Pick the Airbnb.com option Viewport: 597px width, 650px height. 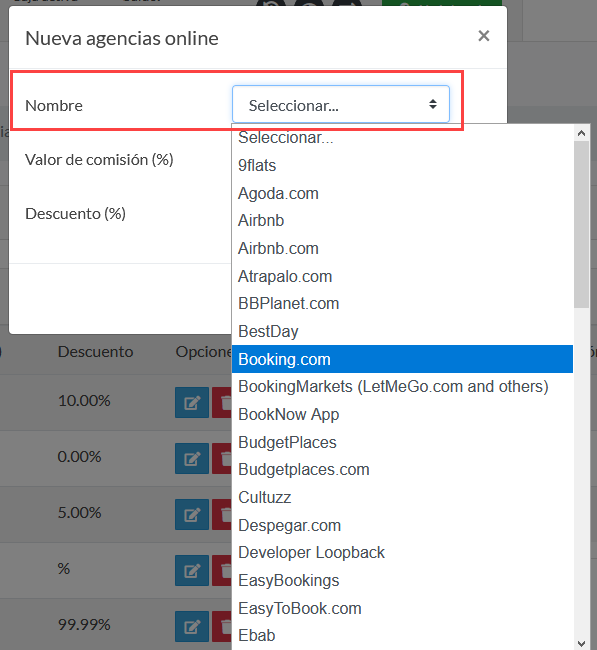click(x=402, y=248)
